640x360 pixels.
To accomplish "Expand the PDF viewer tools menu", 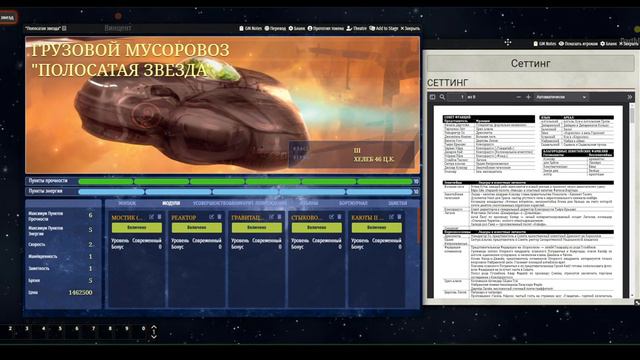I will [x=630, y=97].
